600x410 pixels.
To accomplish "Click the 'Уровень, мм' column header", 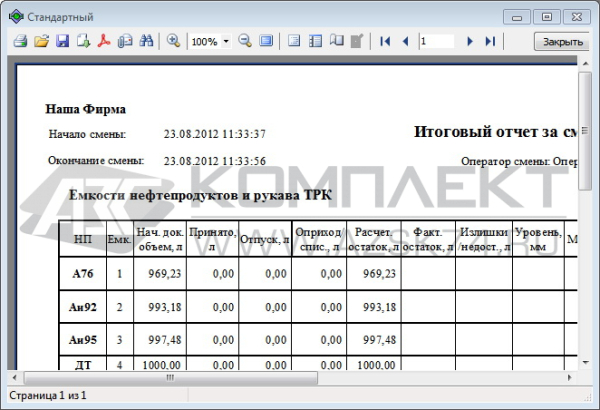I will [x=538, y=239].
